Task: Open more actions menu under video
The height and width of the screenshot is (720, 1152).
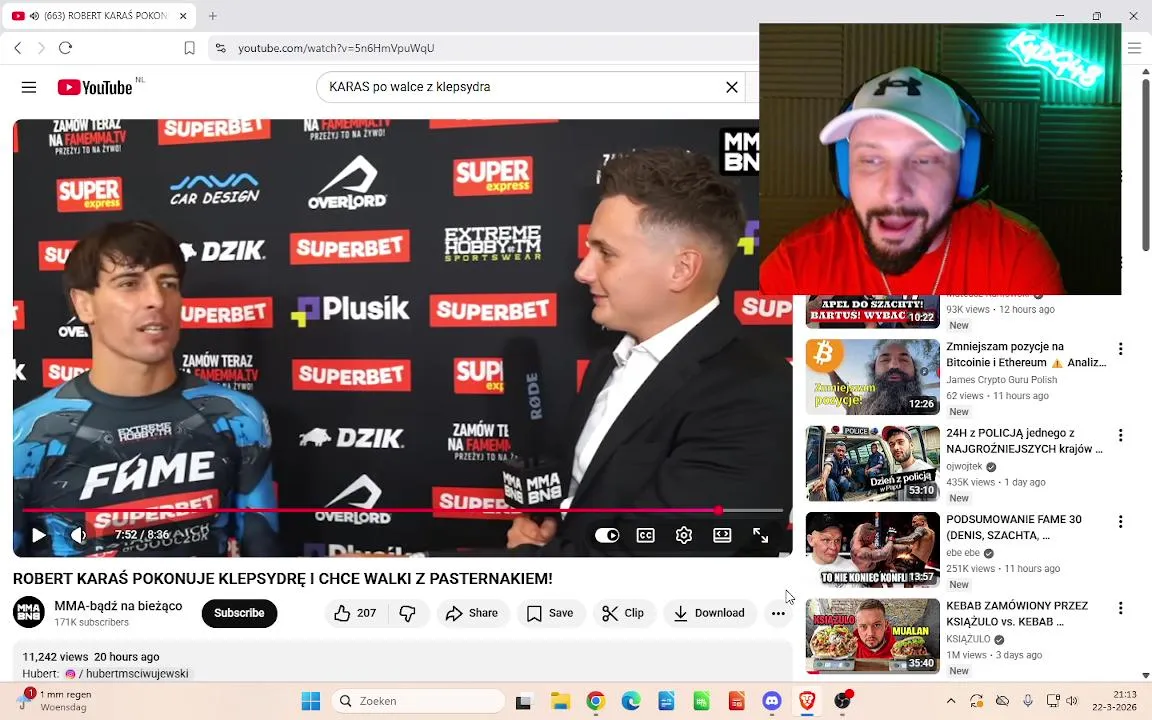Action: pyautogui.click(x=778, y=613)
